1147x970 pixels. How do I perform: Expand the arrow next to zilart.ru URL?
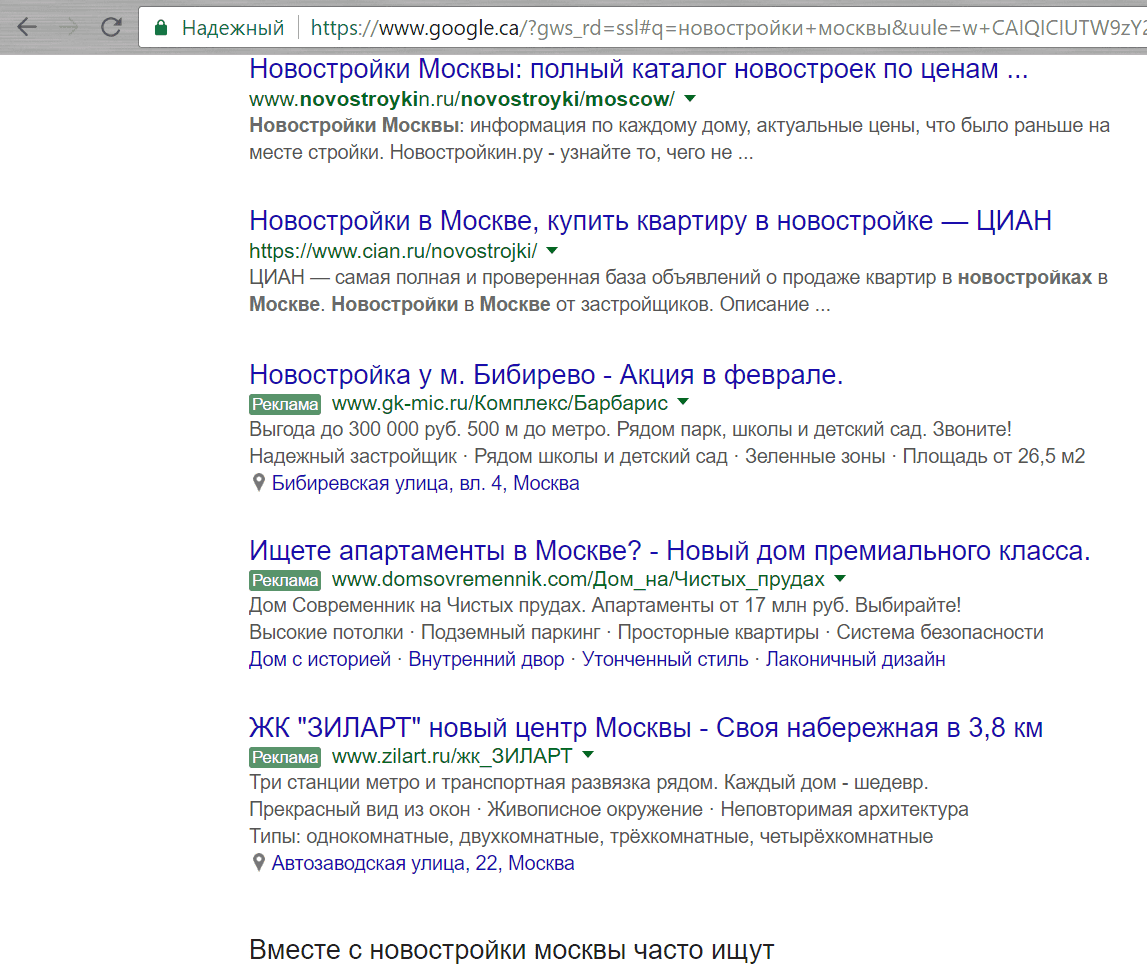[x=588, y=755]
